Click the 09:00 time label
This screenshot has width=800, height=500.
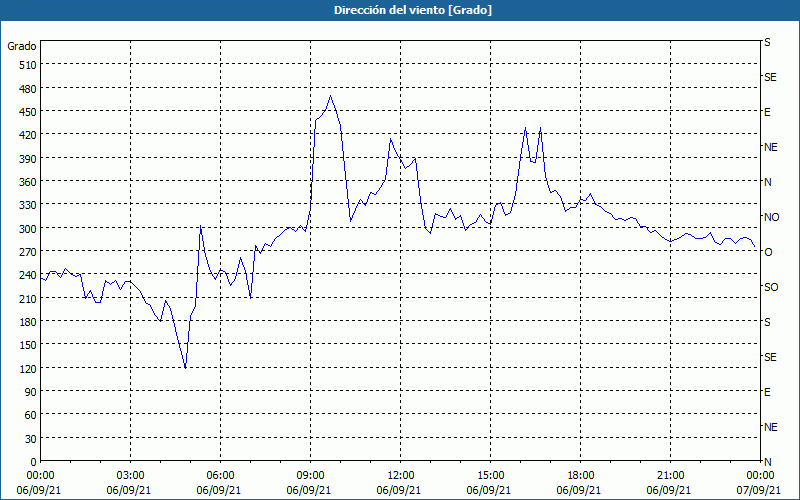pos(310,476)
